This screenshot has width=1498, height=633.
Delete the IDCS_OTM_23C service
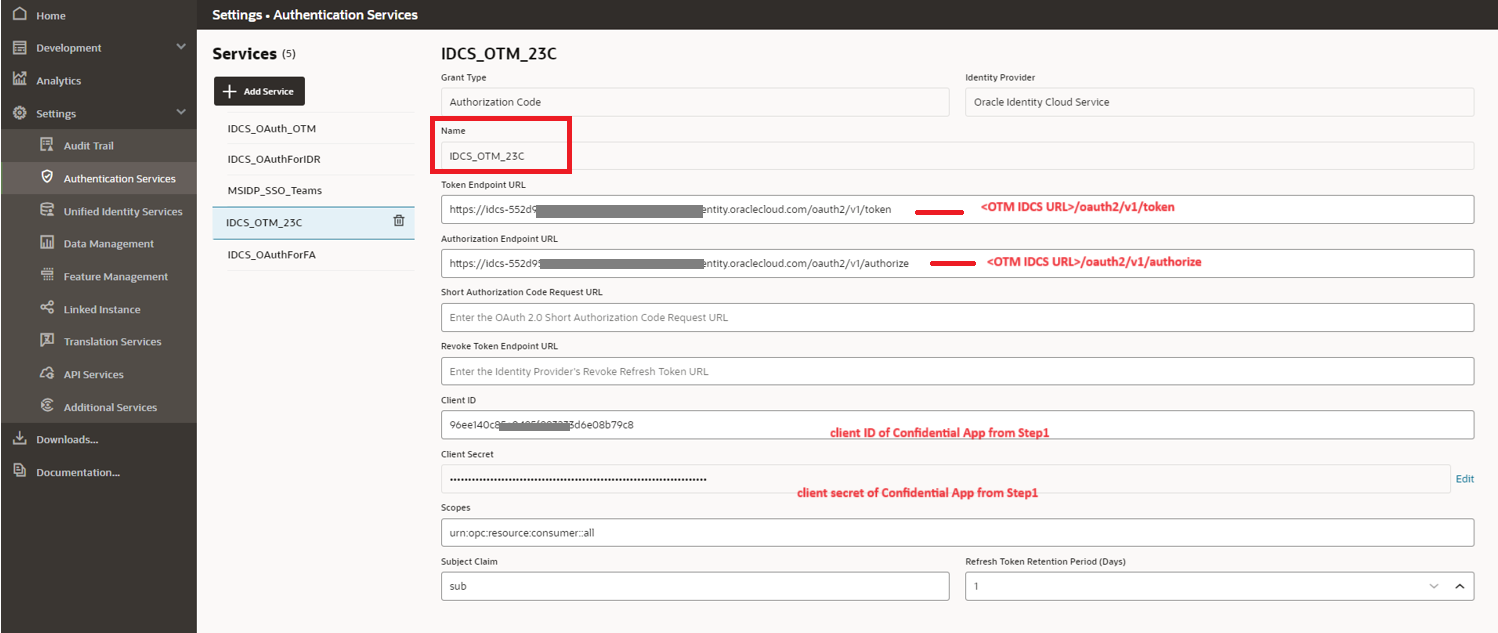point(398,221)
